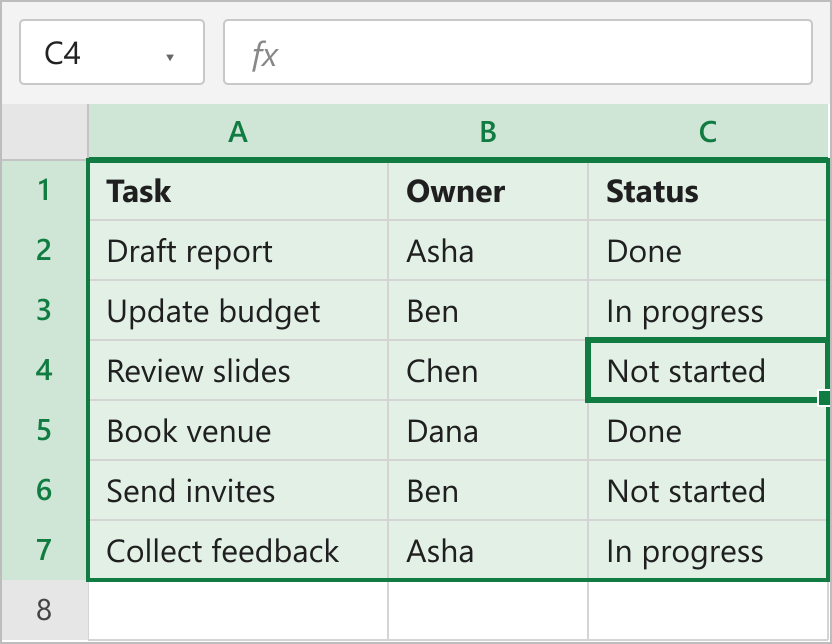The width and height of the screenshot is (832, 644).
Task: Select the Task header cell
Action: [238, 190]
